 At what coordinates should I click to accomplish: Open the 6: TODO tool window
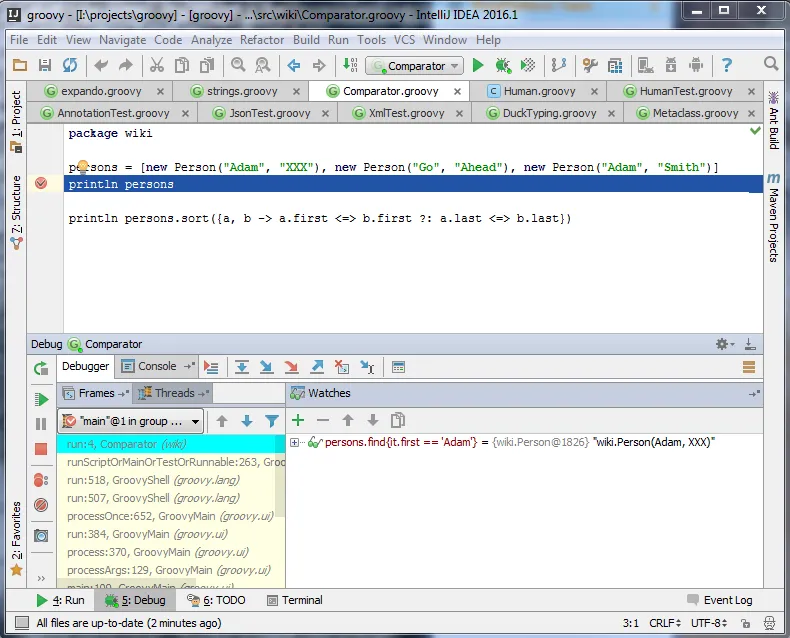[x=216, y=600]
